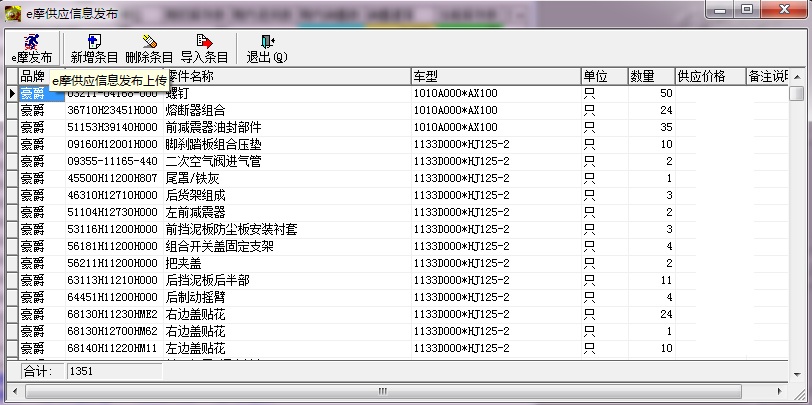Select part name 前减震器油封部件
The image size is (812, 405).
(213, 127)
